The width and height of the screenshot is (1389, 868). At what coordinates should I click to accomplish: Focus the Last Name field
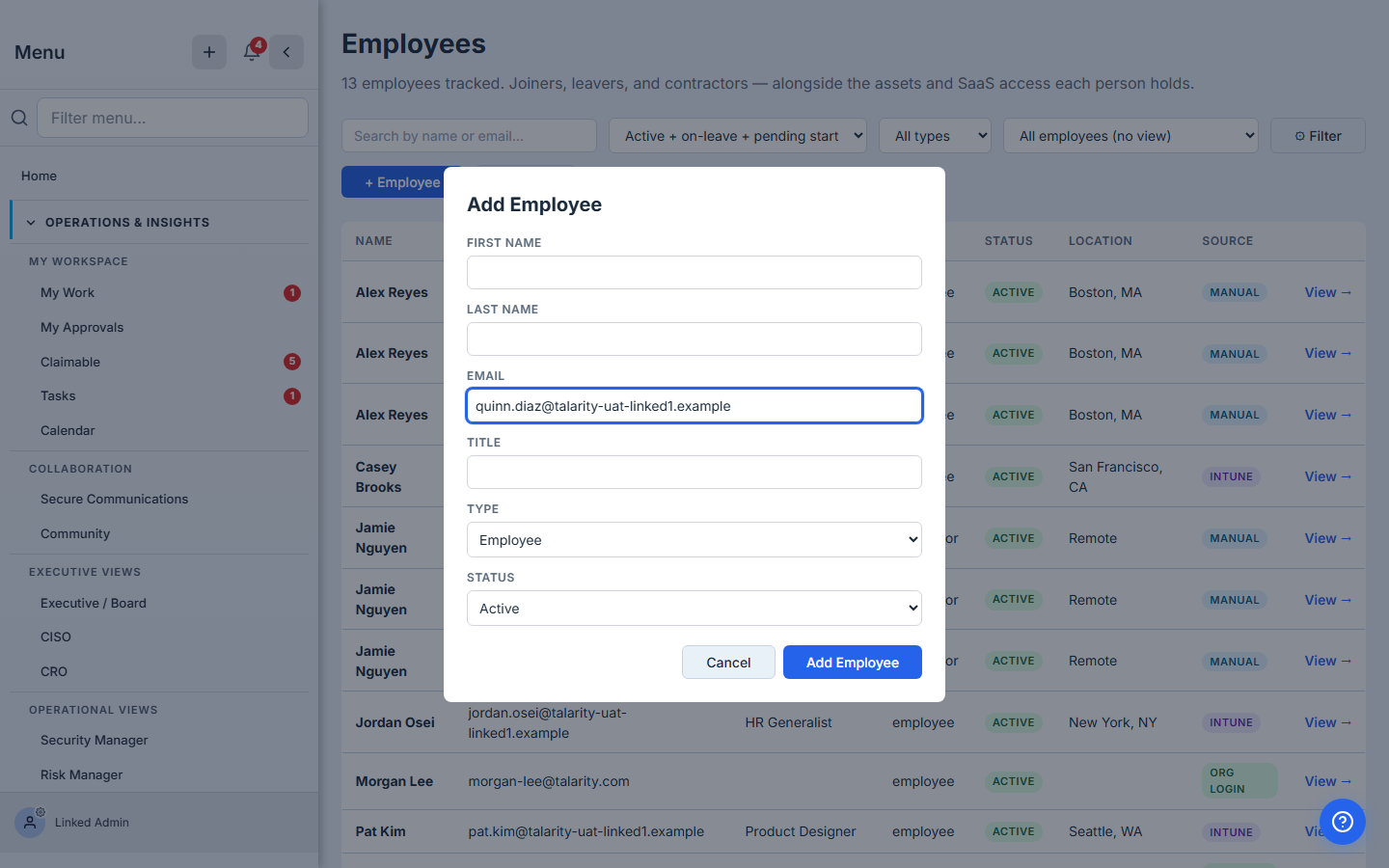(x=694, y=339)
